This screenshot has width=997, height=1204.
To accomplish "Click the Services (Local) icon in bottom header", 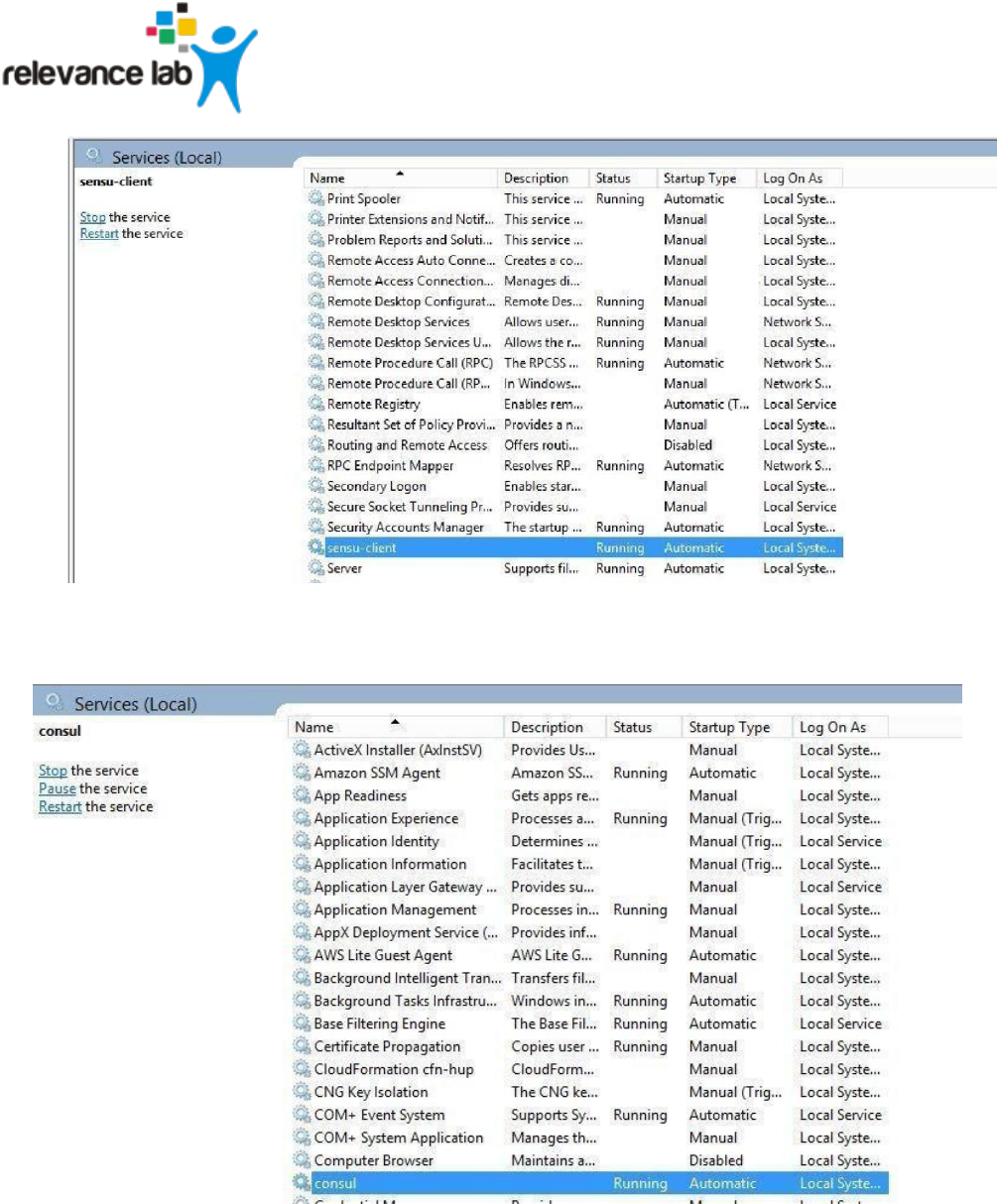I will (x=56, y=702).
